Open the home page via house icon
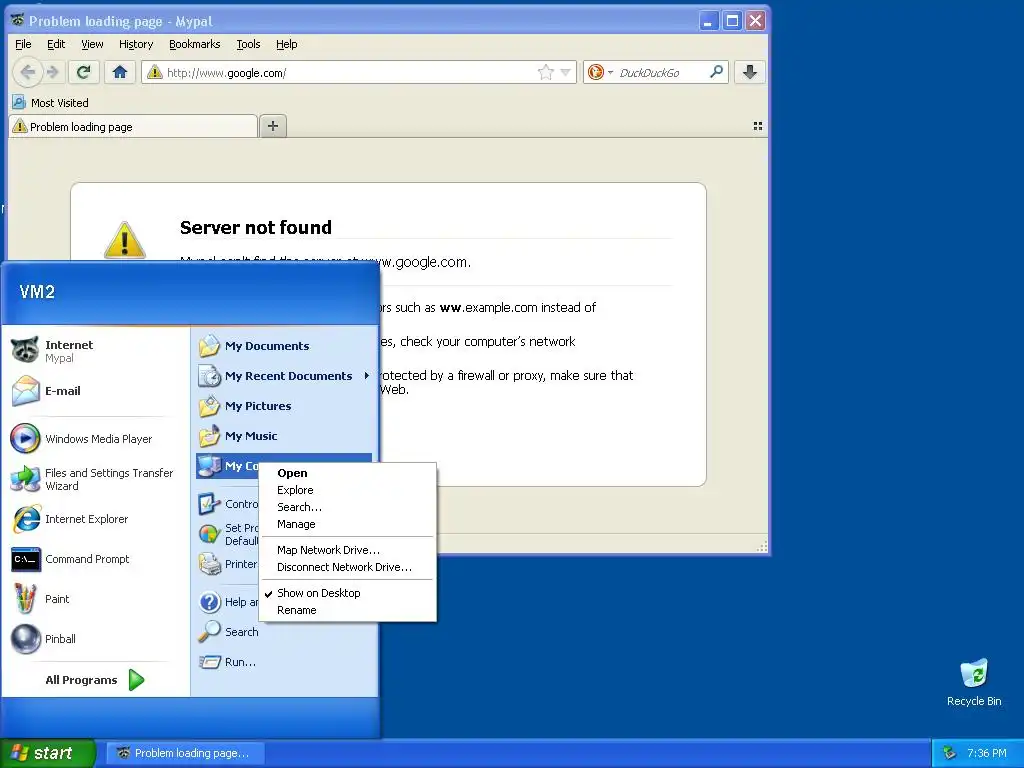Image resolution: width=1024 pixels, height=768 pixels. (120, 72)
